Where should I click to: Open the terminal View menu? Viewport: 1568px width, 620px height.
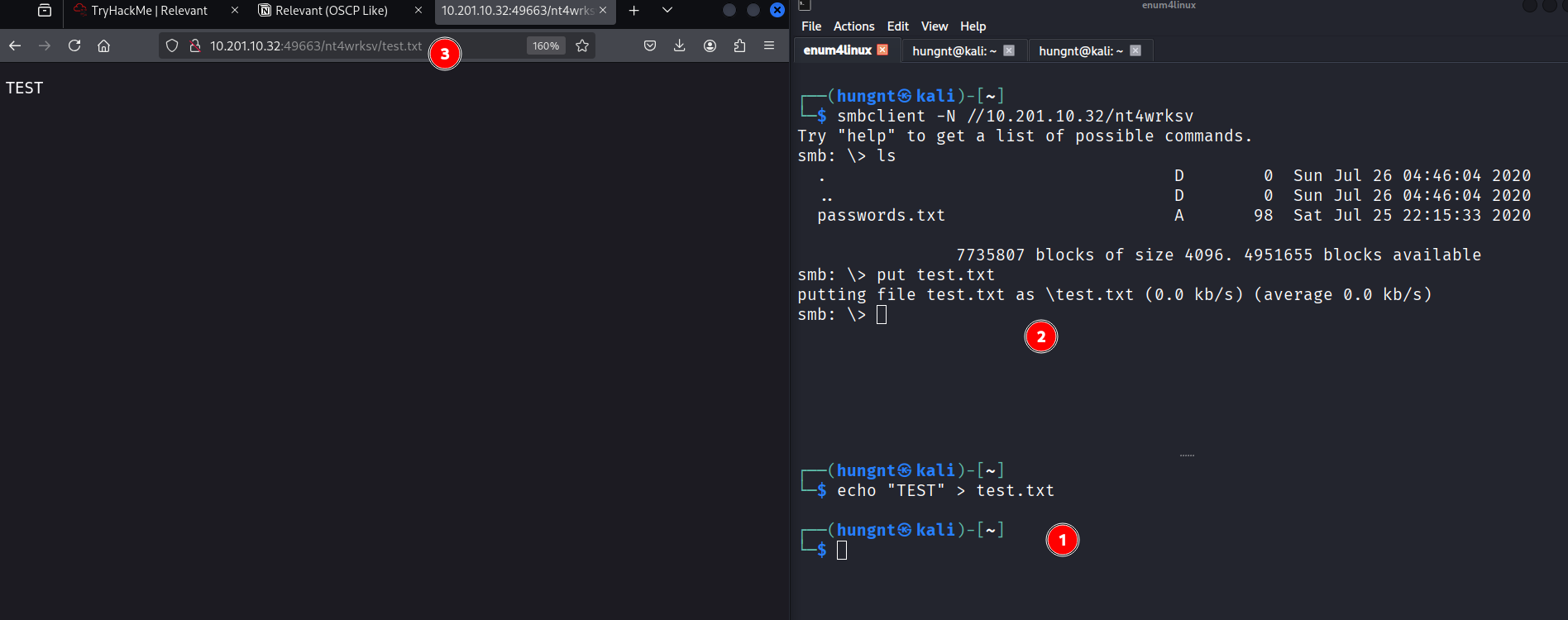pos(935,26)
